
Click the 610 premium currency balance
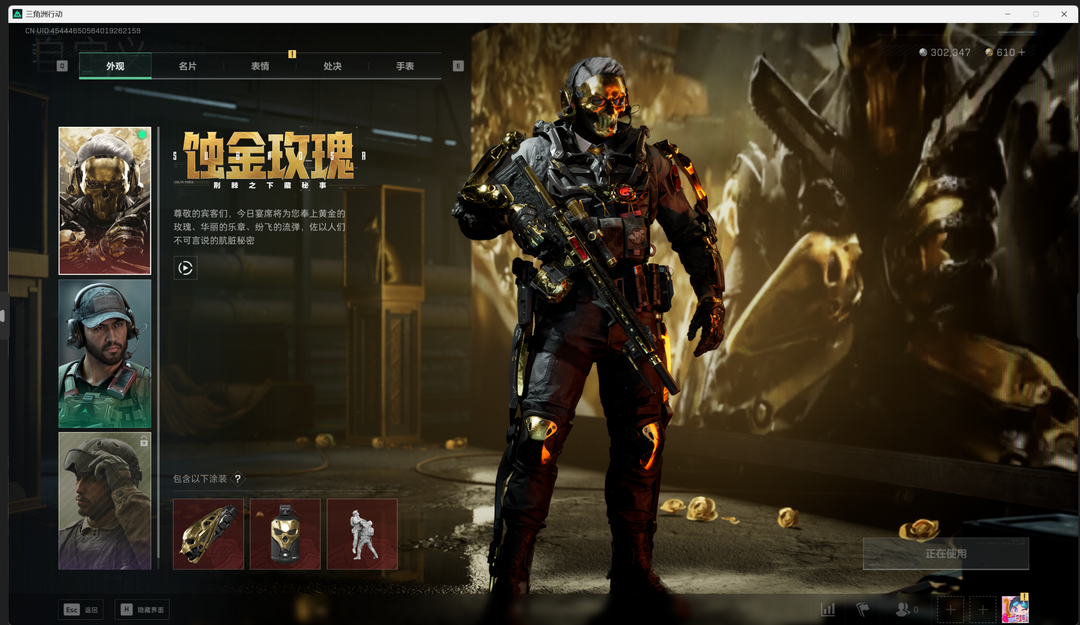pyautogui.click(x=1006, y=52)
